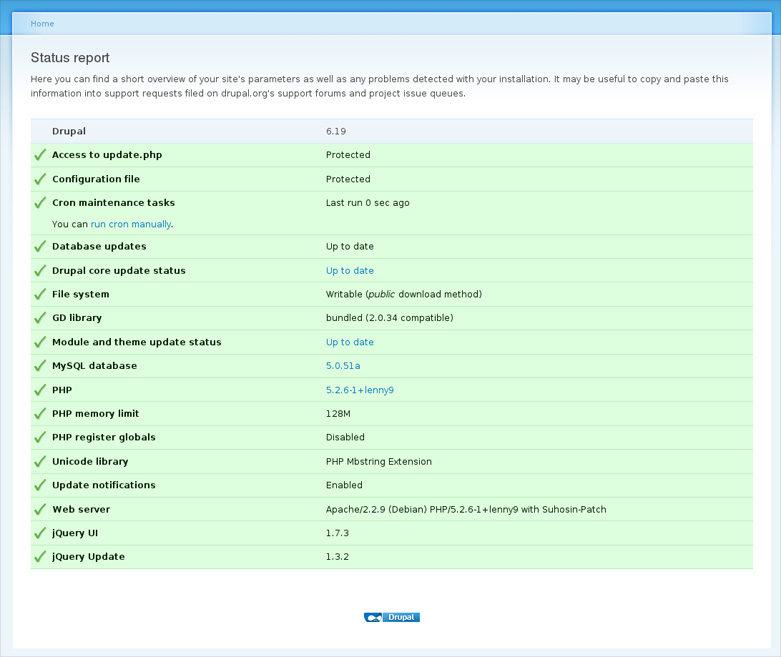Click green checkmark beside Cron maintenance tasks

pos(40,203)
